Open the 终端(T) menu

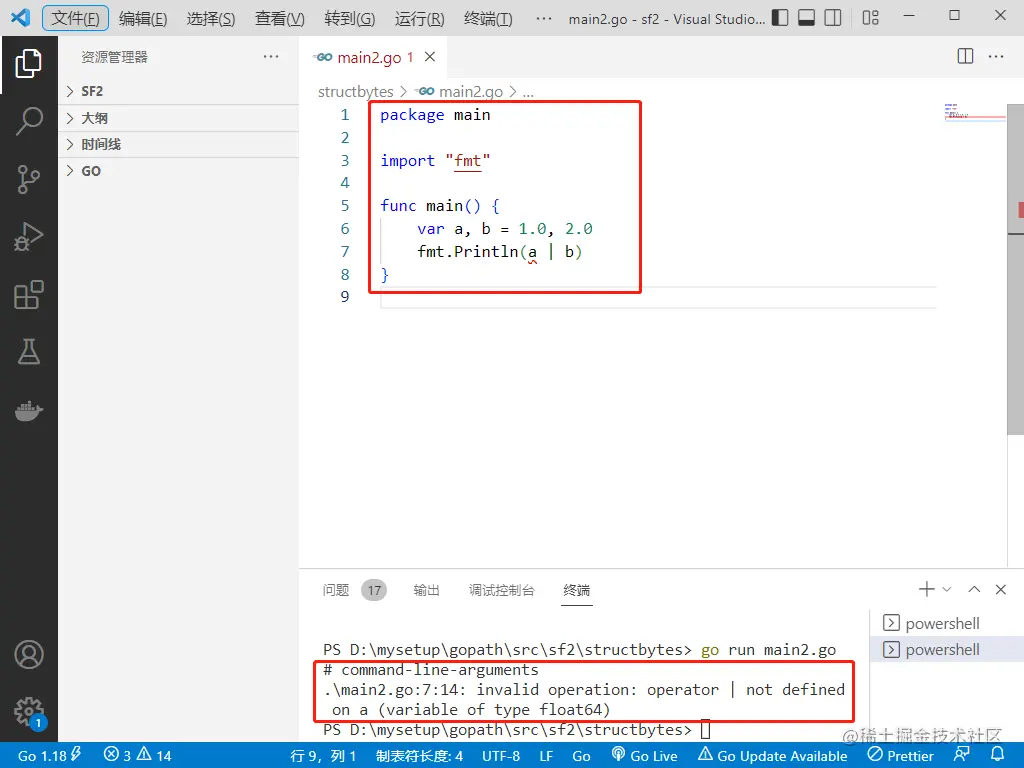pyautogui.click(x=488, y=18)
